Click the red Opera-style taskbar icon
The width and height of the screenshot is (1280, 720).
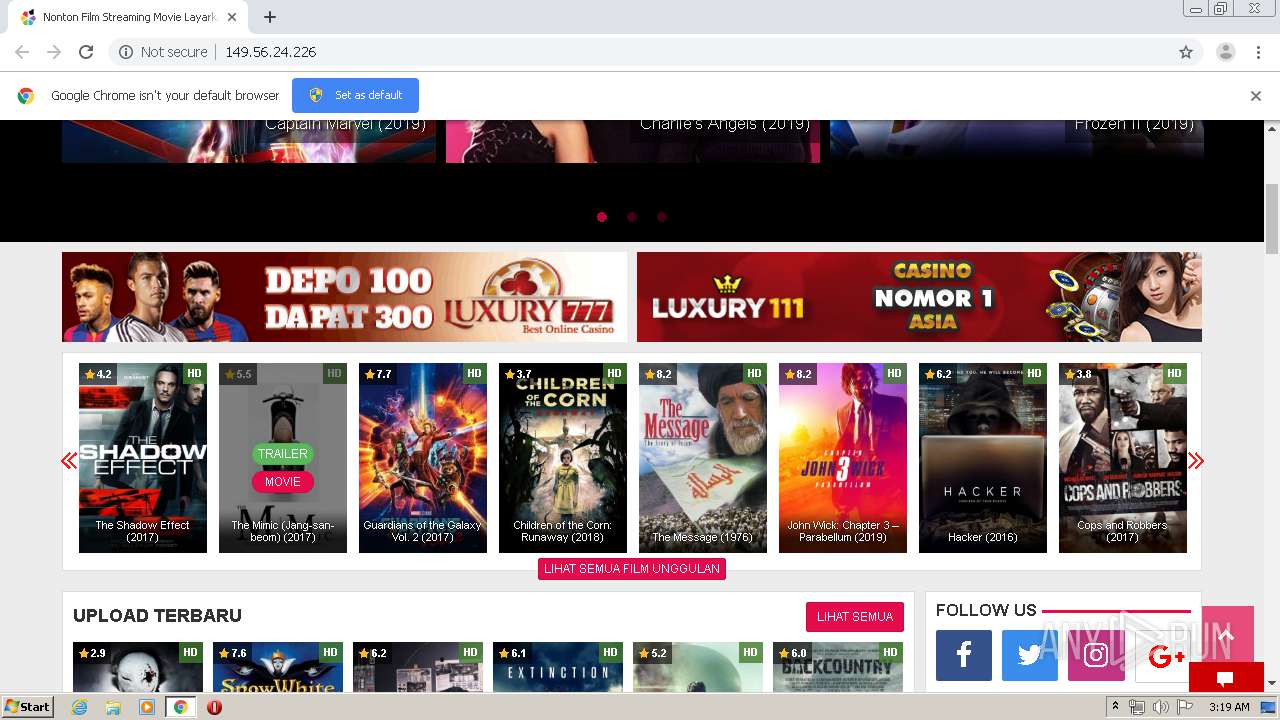click(x=214, y=707)
